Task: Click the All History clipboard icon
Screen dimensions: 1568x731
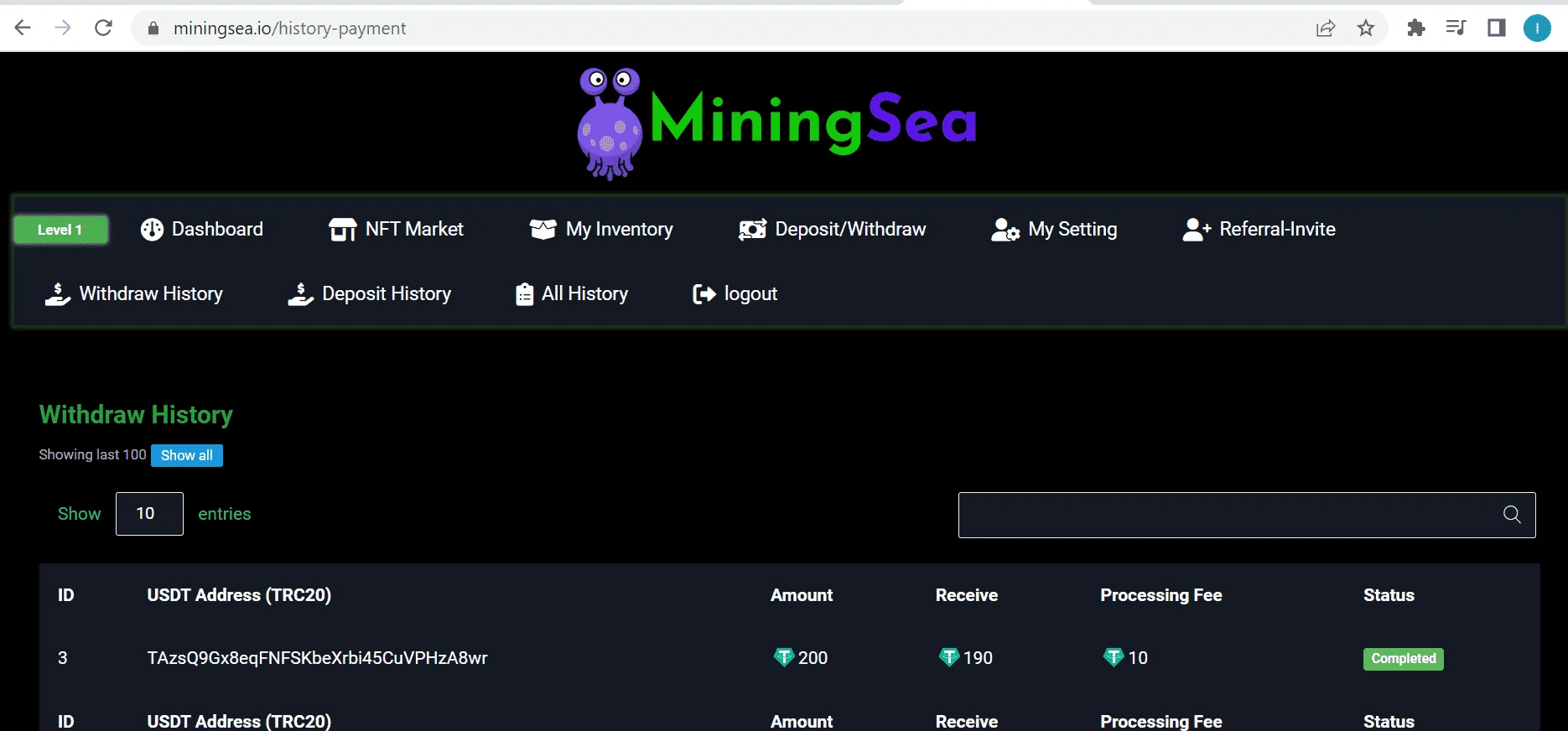Action: pos(524,294)
